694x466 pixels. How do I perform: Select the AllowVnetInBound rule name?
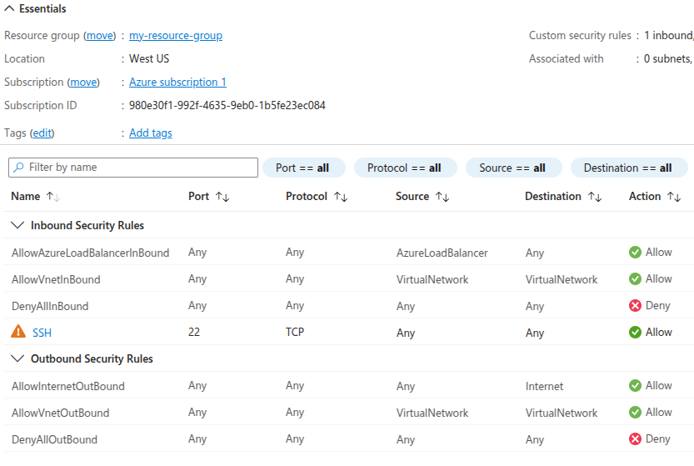pos(56,280)
